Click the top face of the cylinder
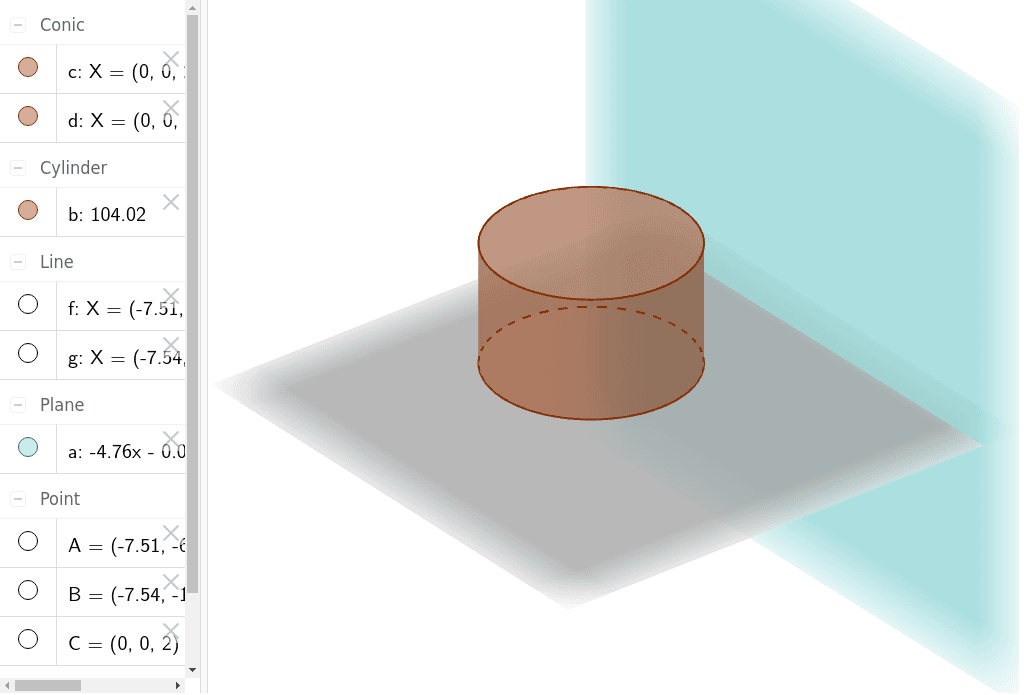The height and width of the screenshot is (695, 1024). [x=590, y=242]
